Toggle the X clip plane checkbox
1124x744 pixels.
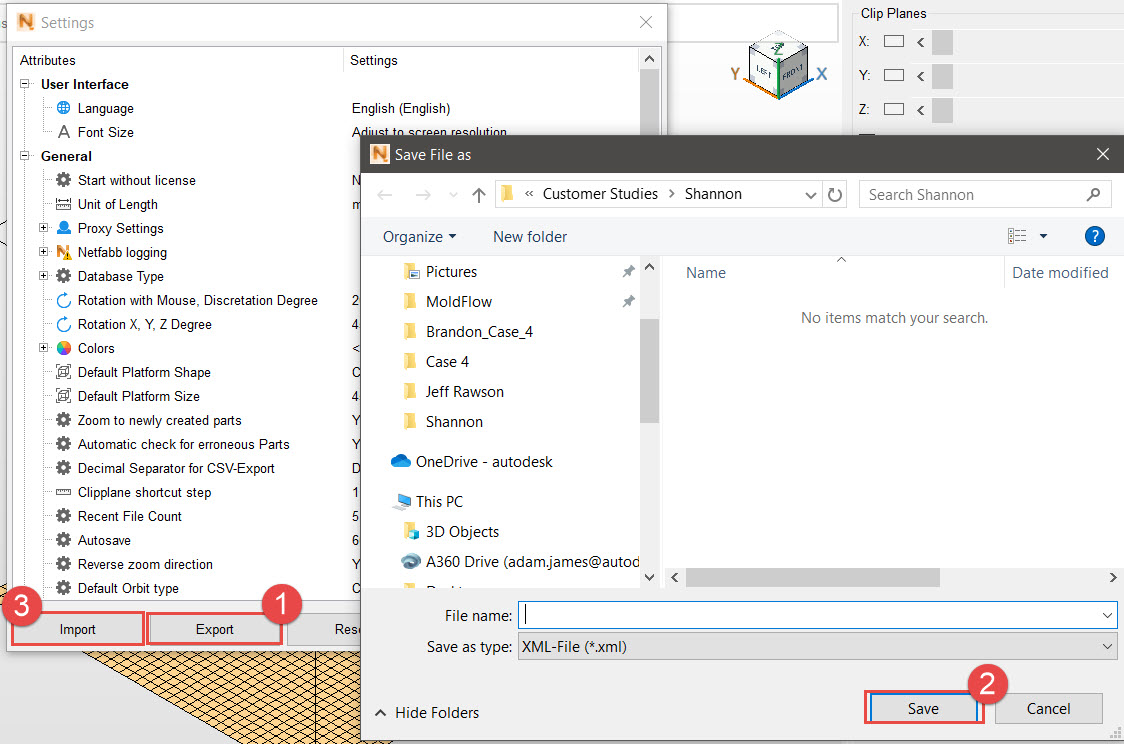(x=893, y=42)
